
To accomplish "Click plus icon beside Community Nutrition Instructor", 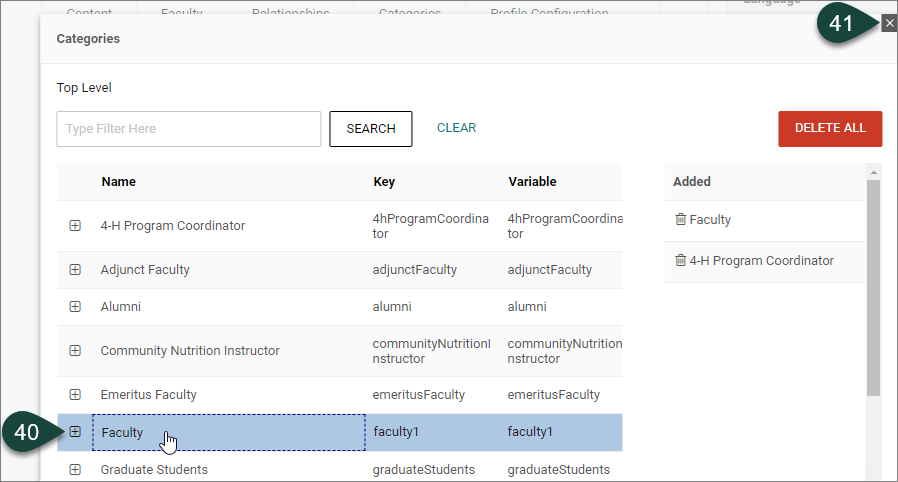I will [75, 351].
